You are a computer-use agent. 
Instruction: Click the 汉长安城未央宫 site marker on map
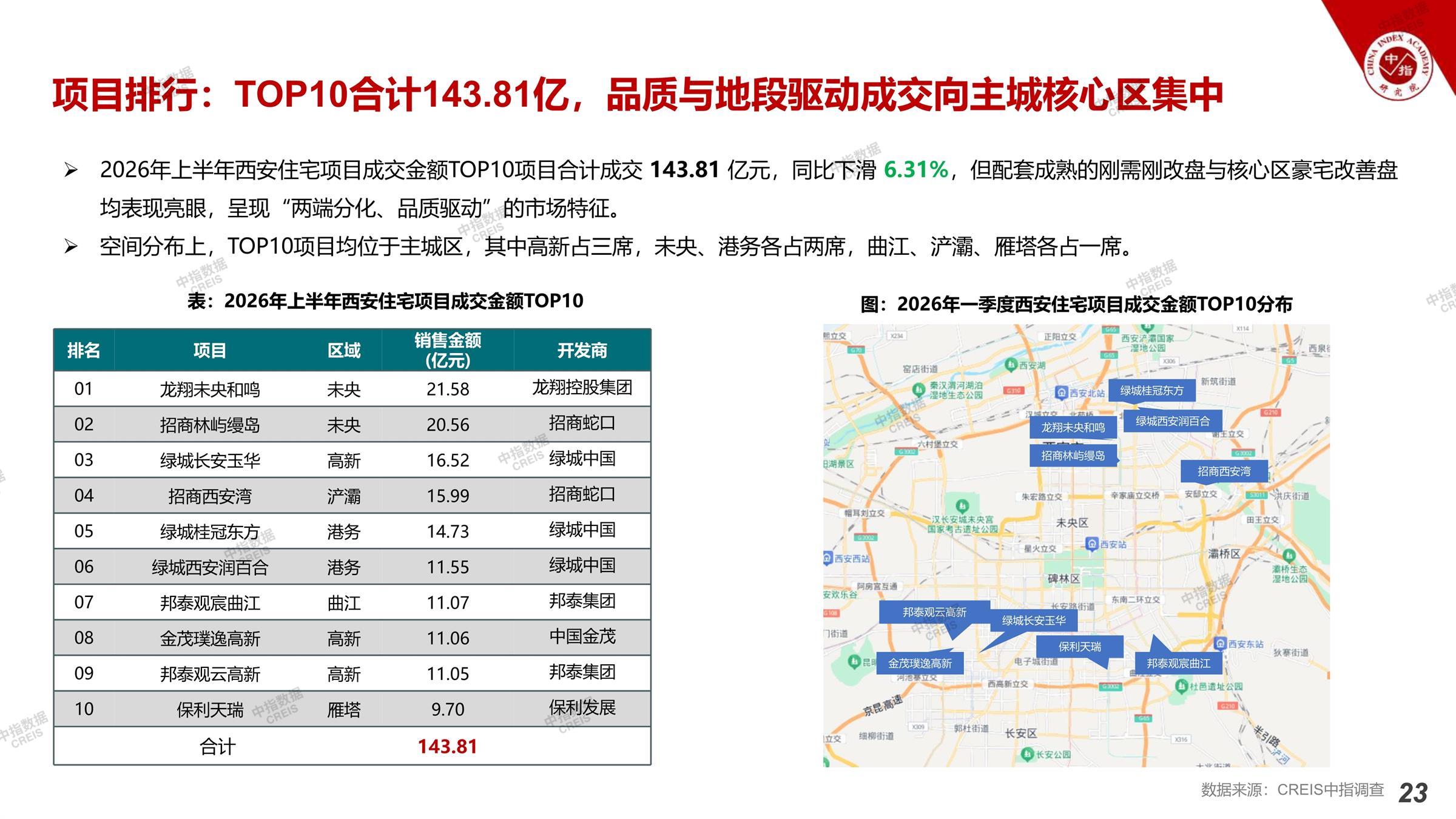click(x=962, y=506)
